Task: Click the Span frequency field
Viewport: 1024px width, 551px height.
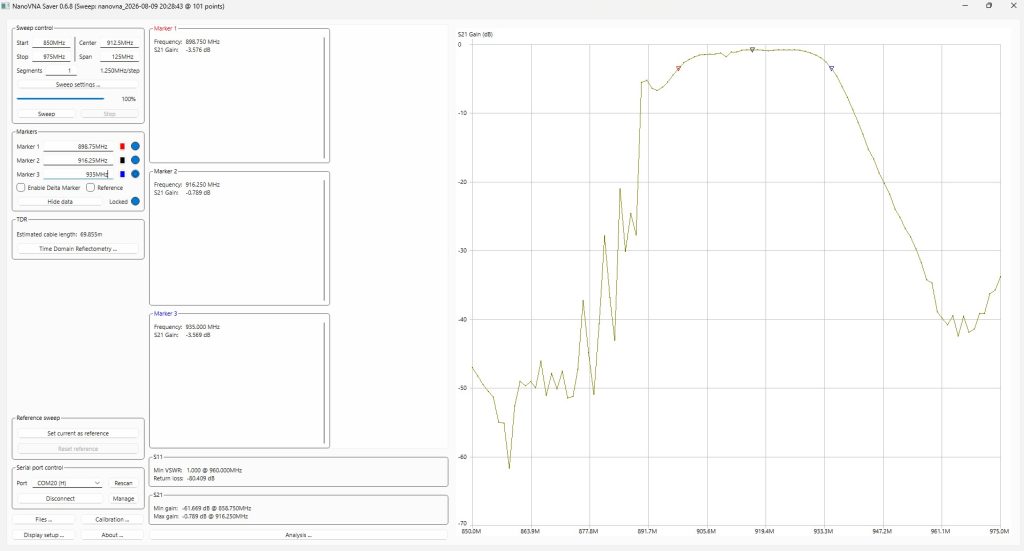Action: [x=120, y=57]
